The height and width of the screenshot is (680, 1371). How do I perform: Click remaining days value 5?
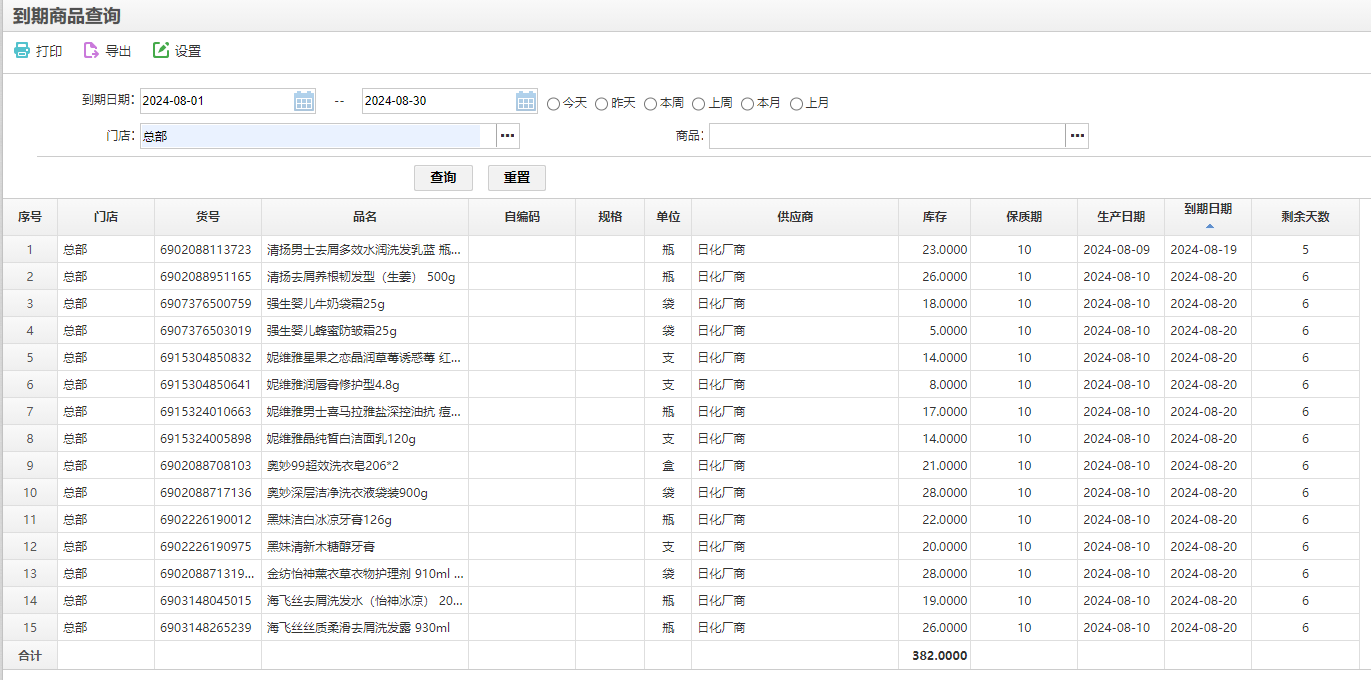click(1305, 249)
